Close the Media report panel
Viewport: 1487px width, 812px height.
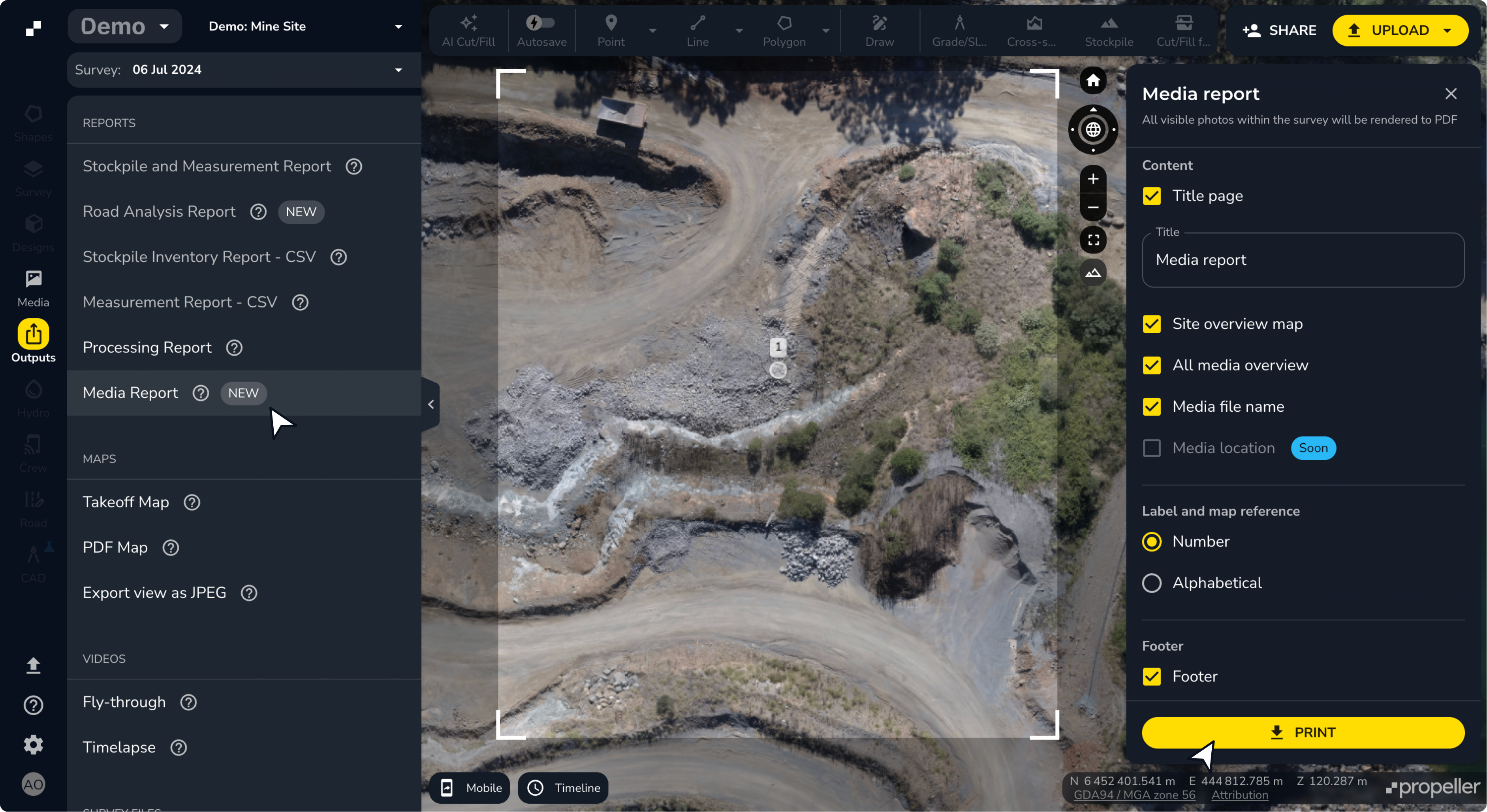[x=1451, y=94]
